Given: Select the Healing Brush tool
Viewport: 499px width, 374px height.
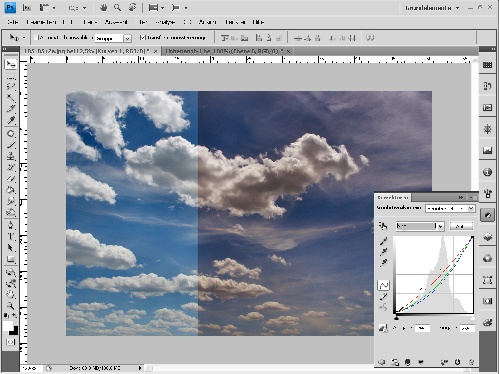Looking at the screenshot, I should [11, 134].
